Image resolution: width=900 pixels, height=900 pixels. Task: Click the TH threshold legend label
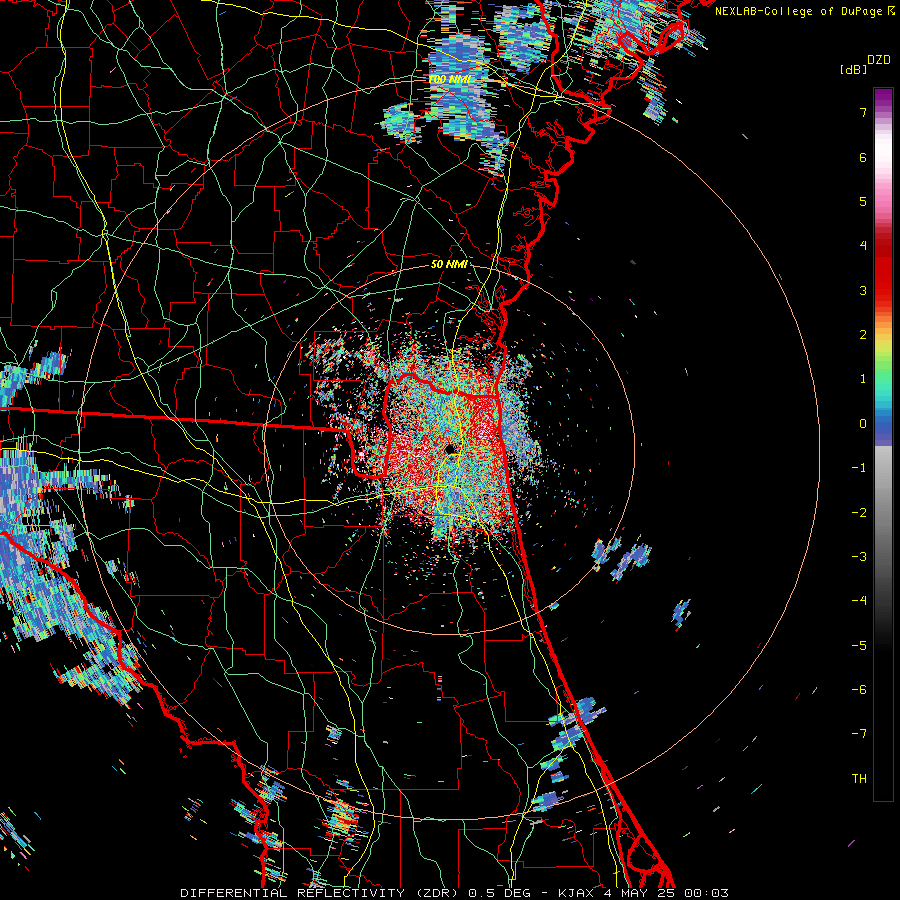[859, 779]
